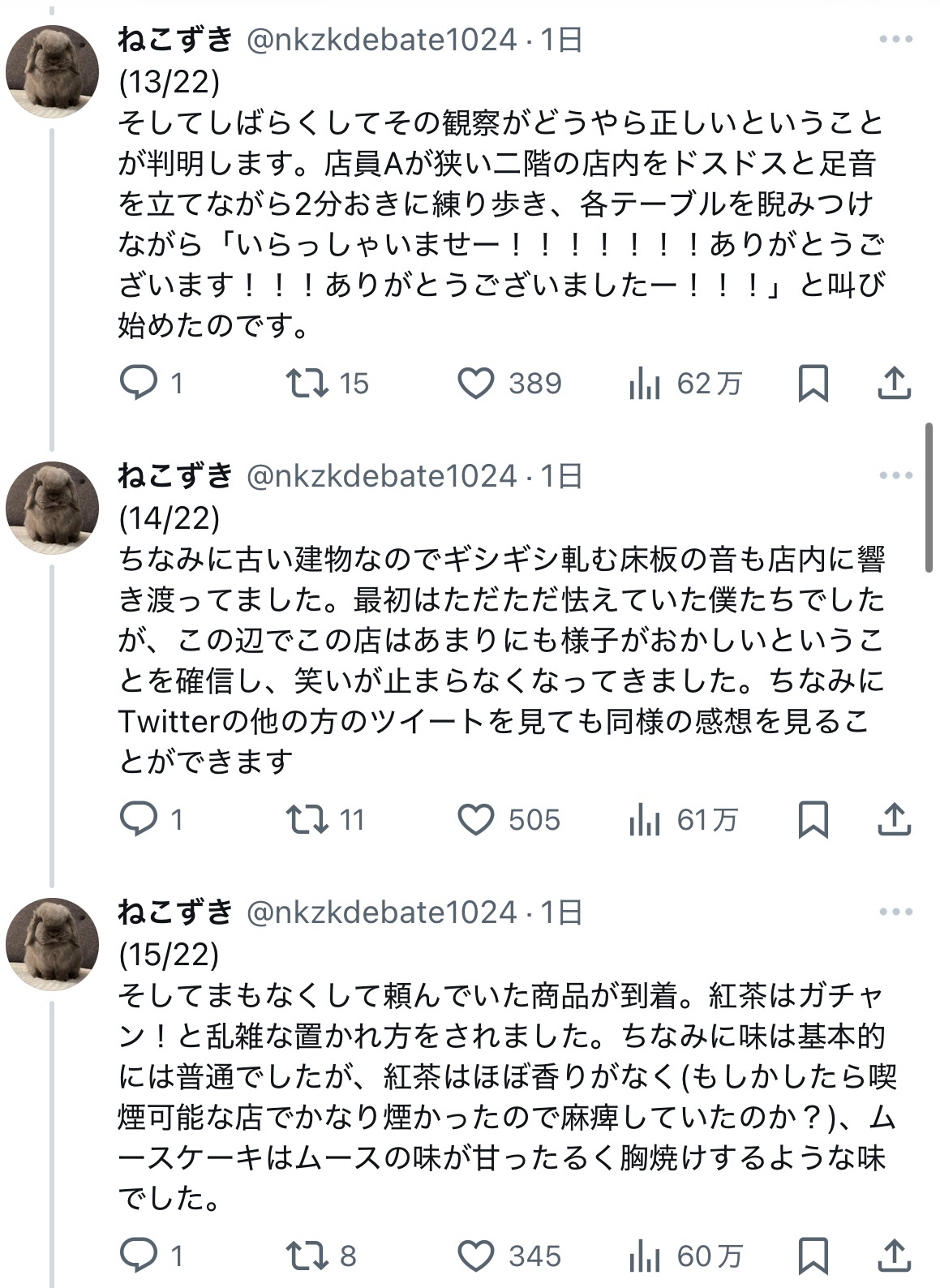Reply to the (13/22) tweet
940x1288 pixels.
point(139,384)
